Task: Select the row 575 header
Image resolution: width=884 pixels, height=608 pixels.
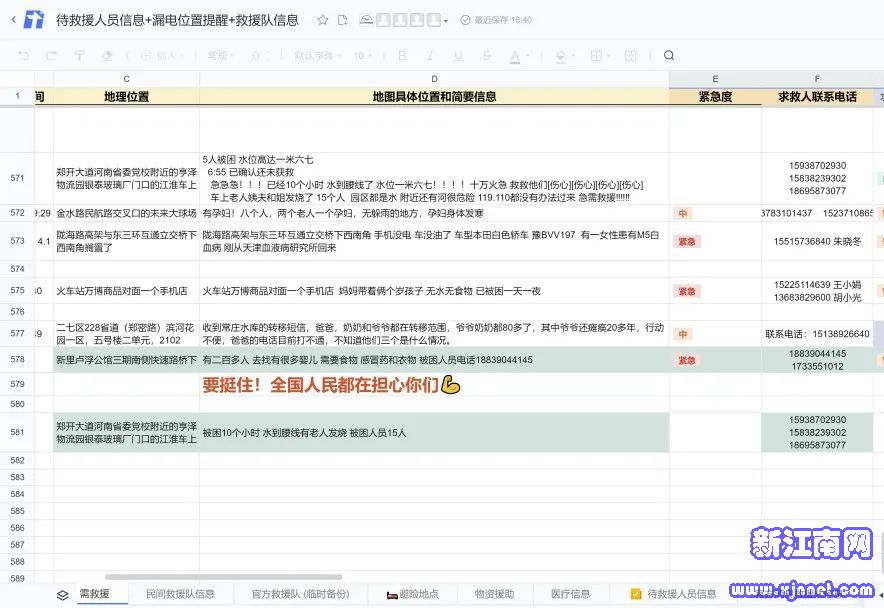Action: pos(17,290)
